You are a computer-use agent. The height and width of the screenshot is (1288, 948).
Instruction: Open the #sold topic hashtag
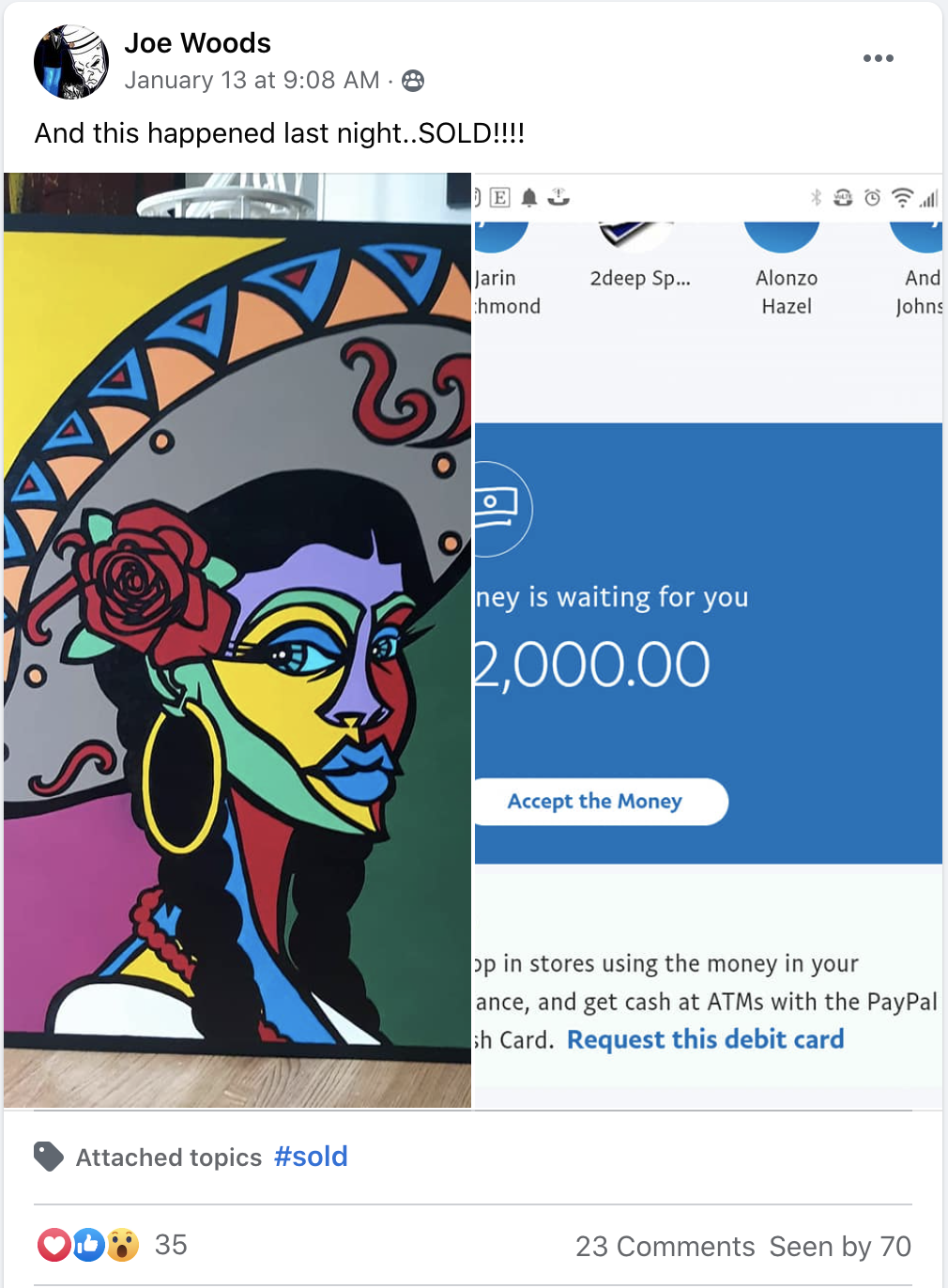[x=311, y=1156]
